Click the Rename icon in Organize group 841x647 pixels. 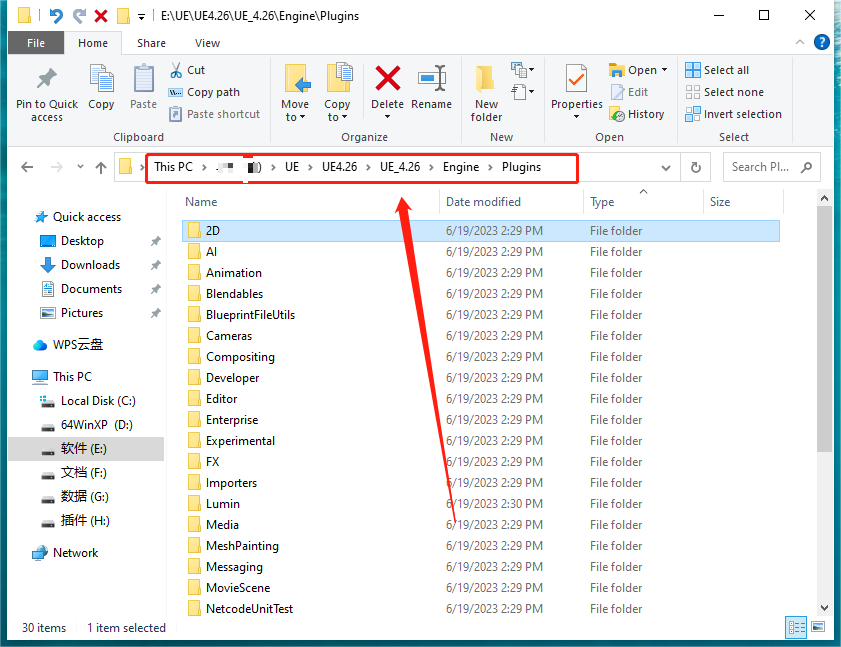[x=432, y=78]
